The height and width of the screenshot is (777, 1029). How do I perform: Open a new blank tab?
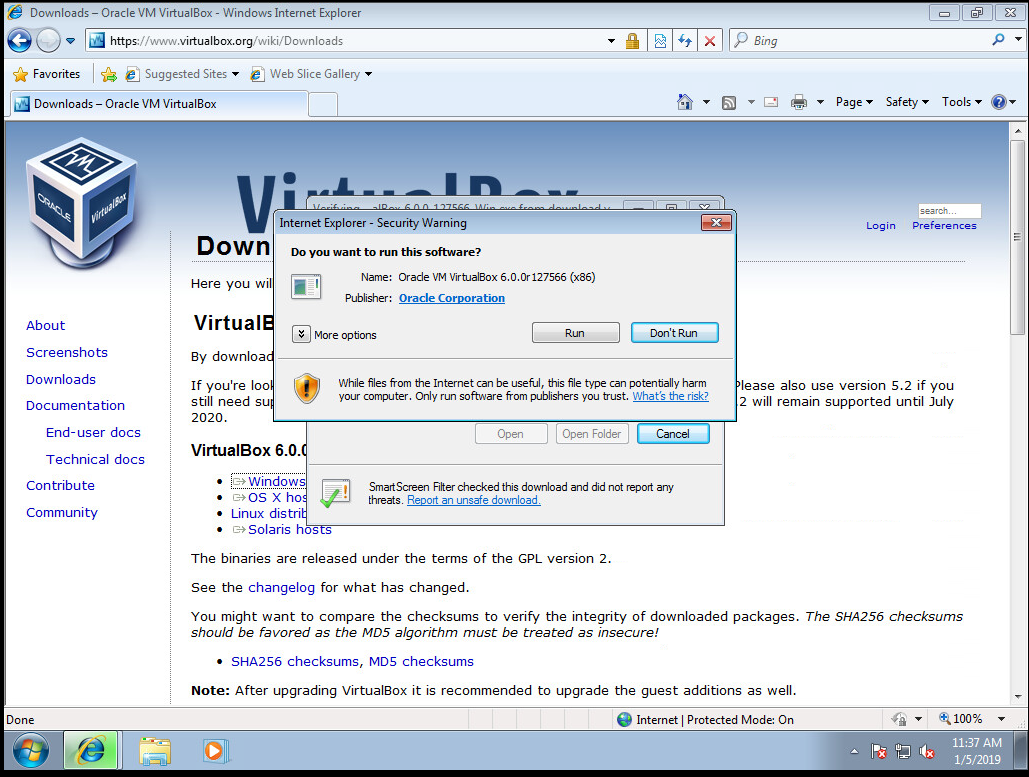pos(323,104)
